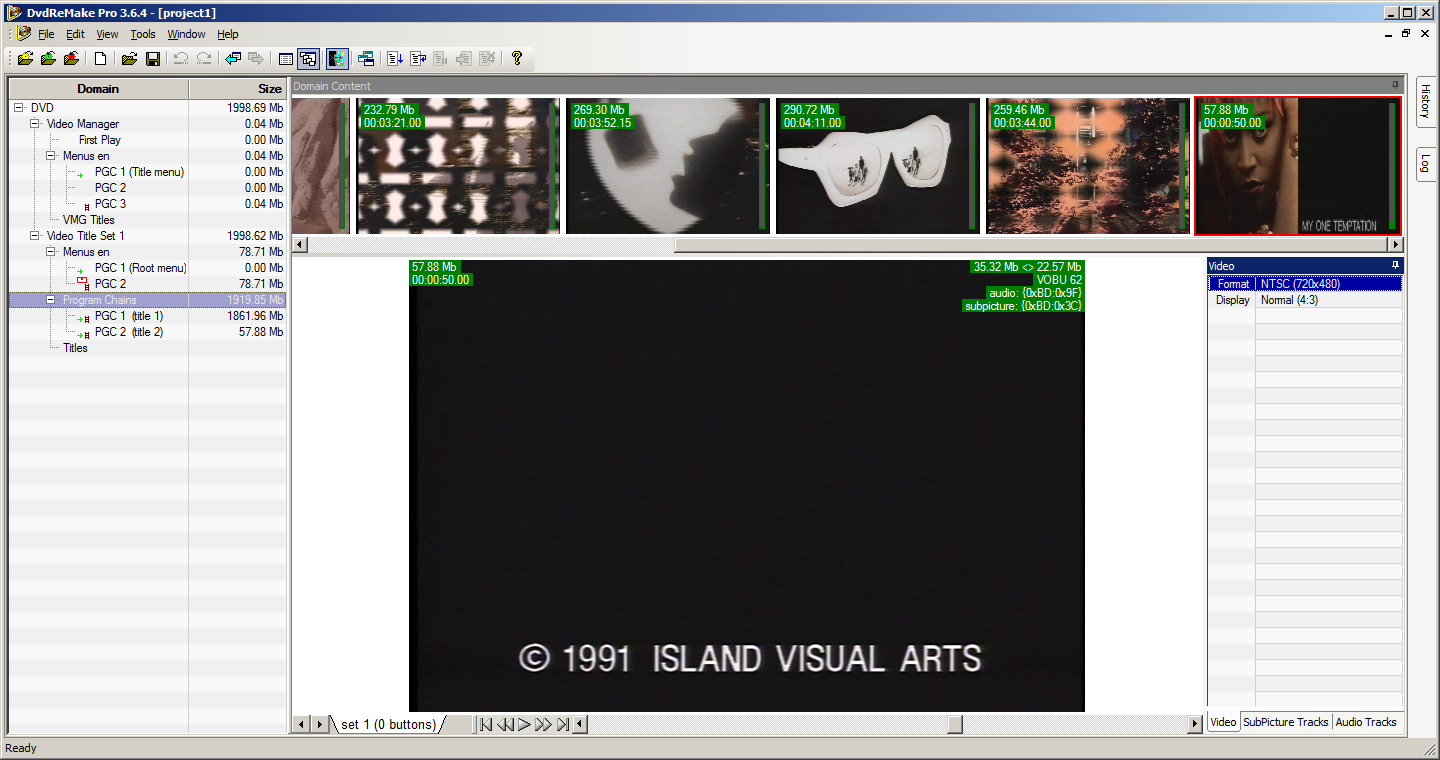Collapse the DVD root node

tap(19, 108)
